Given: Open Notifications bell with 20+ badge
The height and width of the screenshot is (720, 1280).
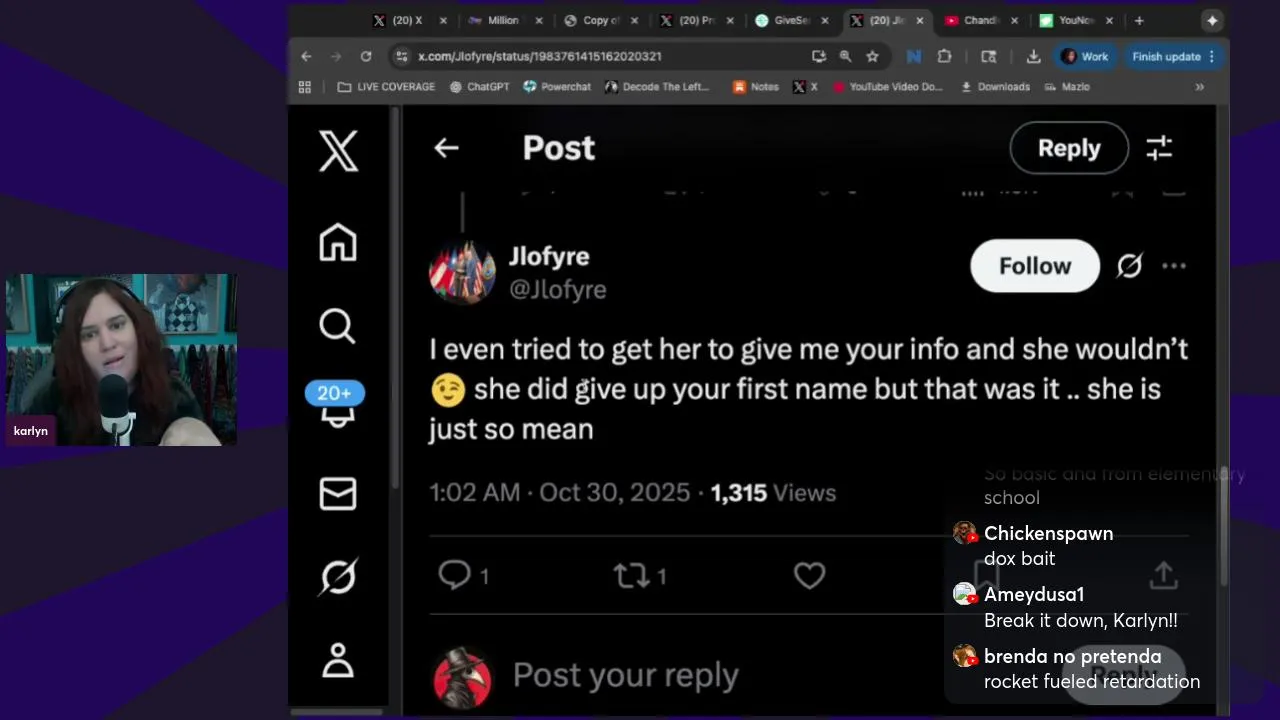Looking at the screenshot, I should coord(337,404).
